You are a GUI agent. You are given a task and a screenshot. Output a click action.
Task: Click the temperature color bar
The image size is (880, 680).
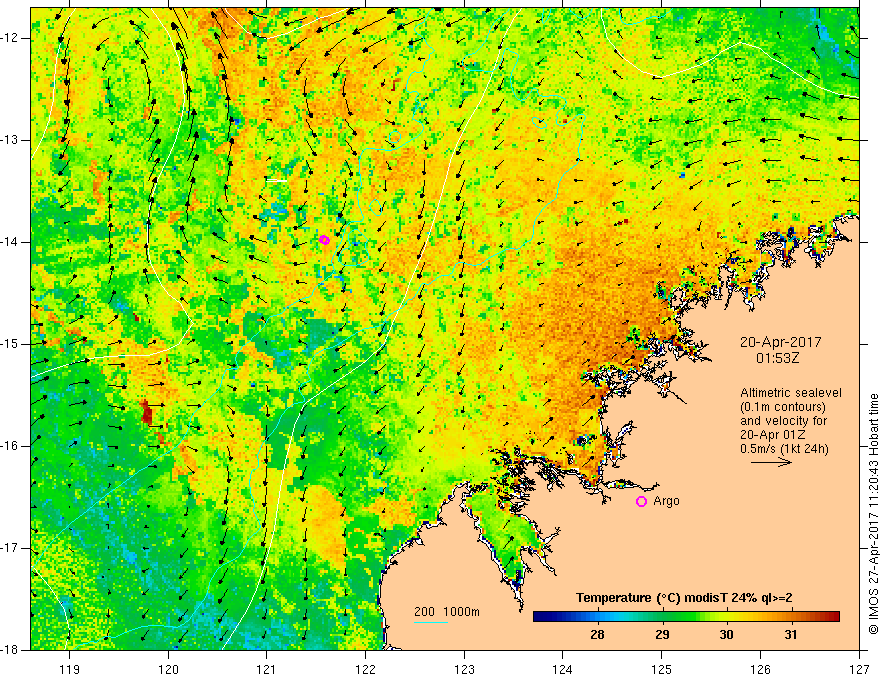point(686,617)
